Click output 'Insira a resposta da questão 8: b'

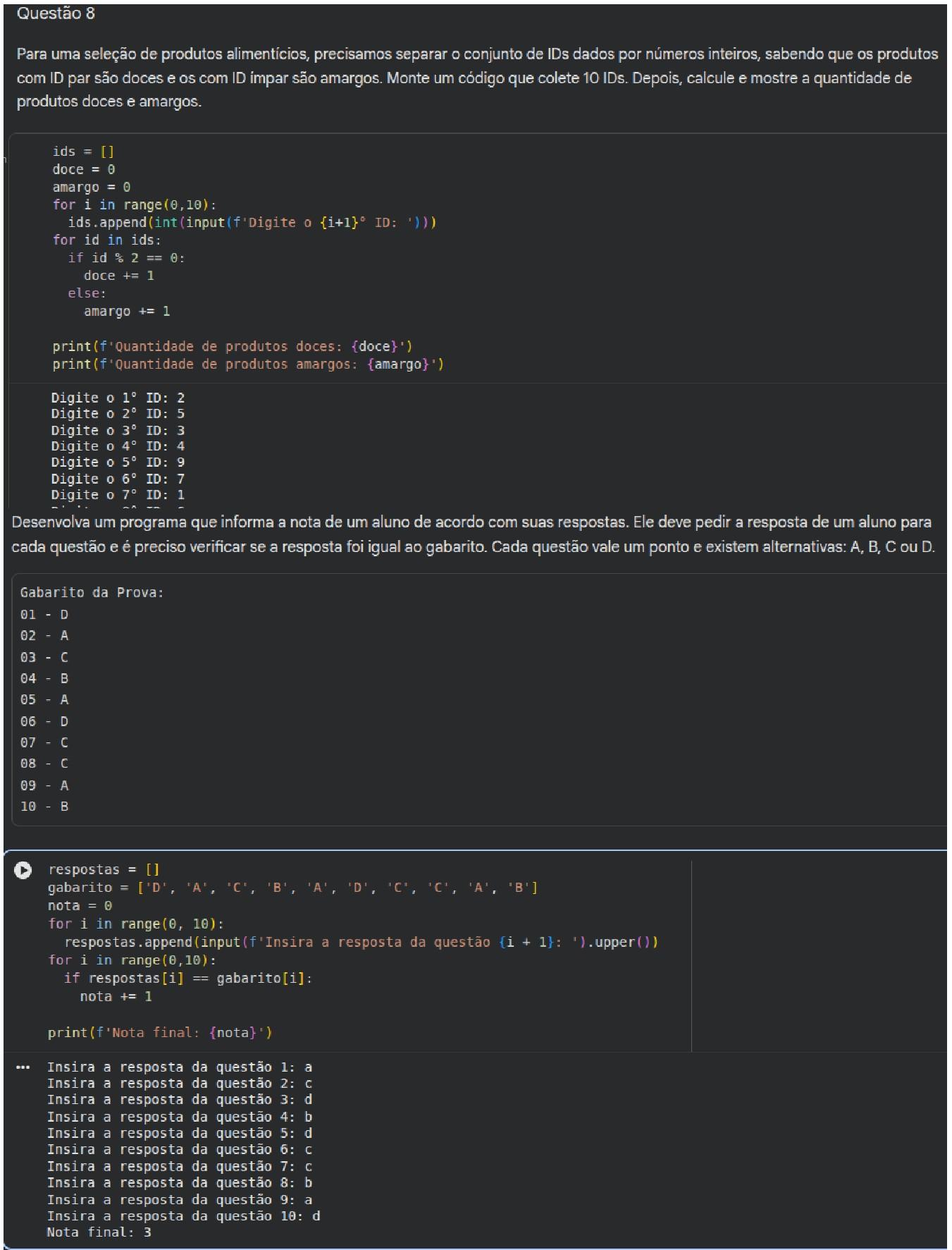point(180,1183)
